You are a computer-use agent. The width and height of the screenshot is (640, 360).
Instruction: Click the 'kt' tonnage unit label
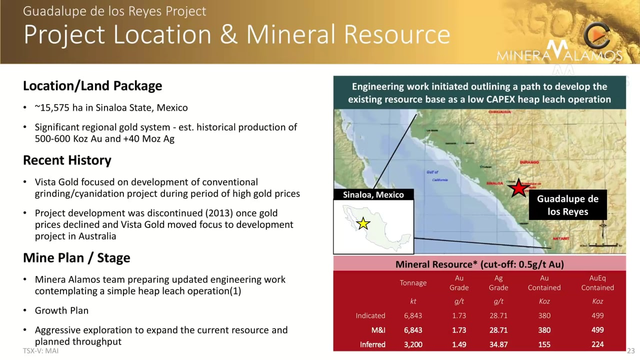click(x=413, y=301)
